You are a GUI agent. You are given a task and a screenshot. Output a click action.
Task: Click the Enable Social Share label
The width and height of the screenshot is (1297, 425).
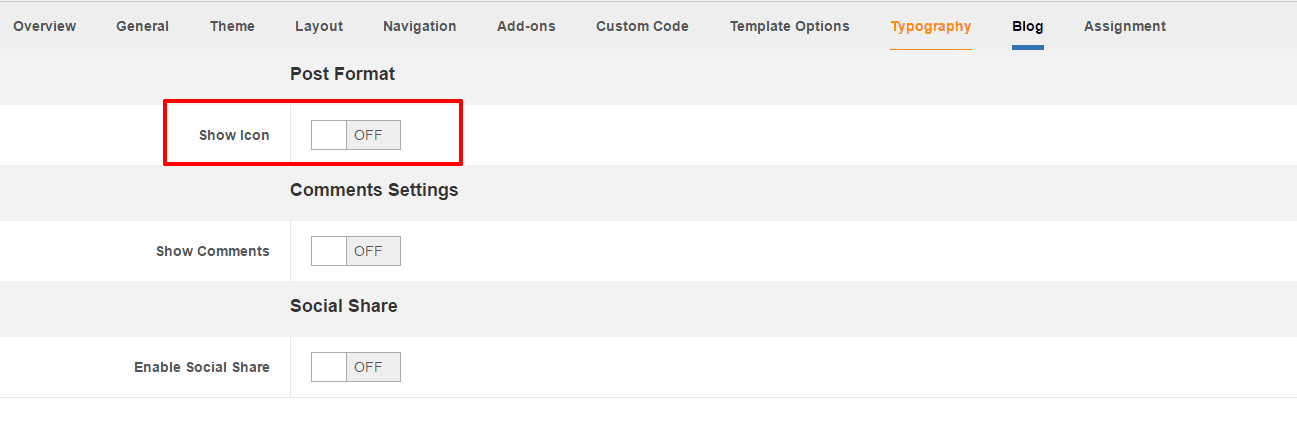pos(201,367)
